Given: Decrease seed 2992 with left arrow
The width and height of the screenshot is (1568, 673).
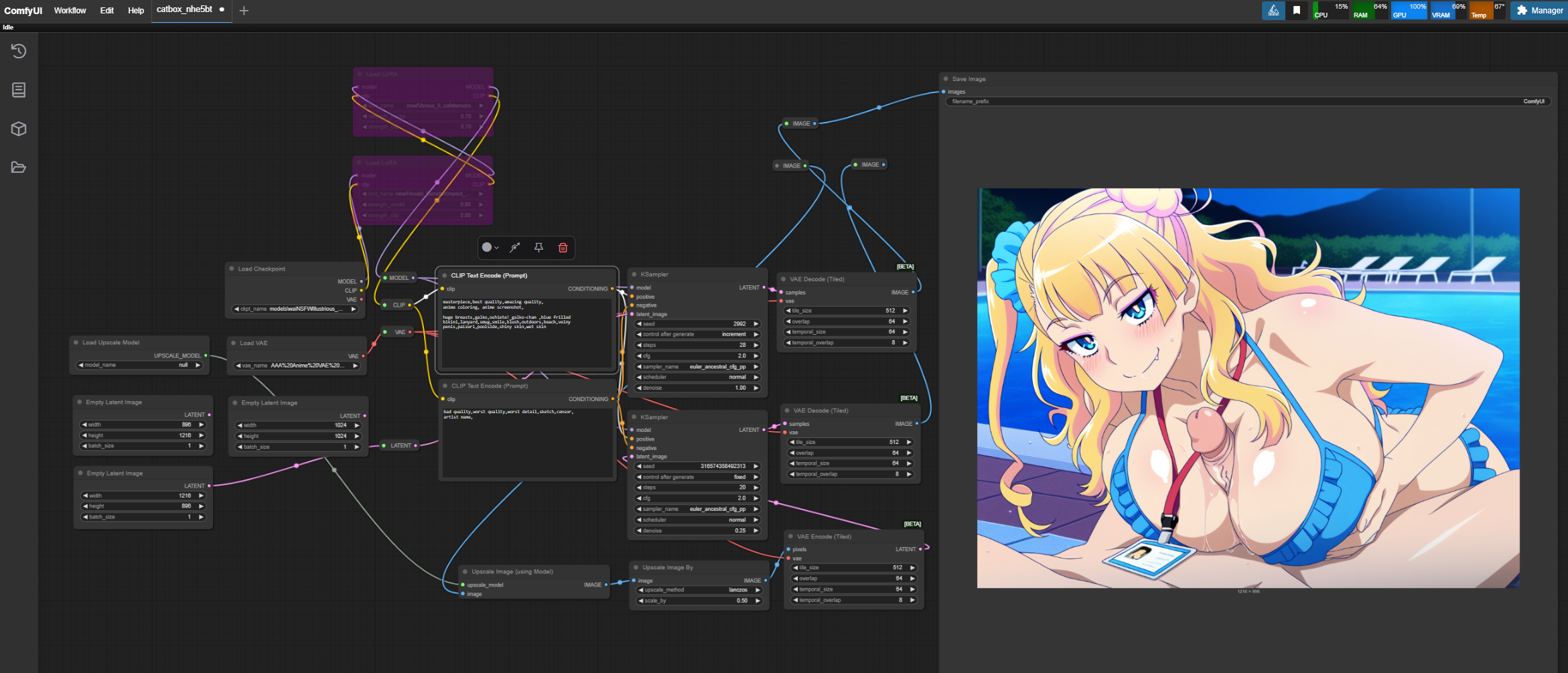Looking at the screenshot, I should 639,323.
